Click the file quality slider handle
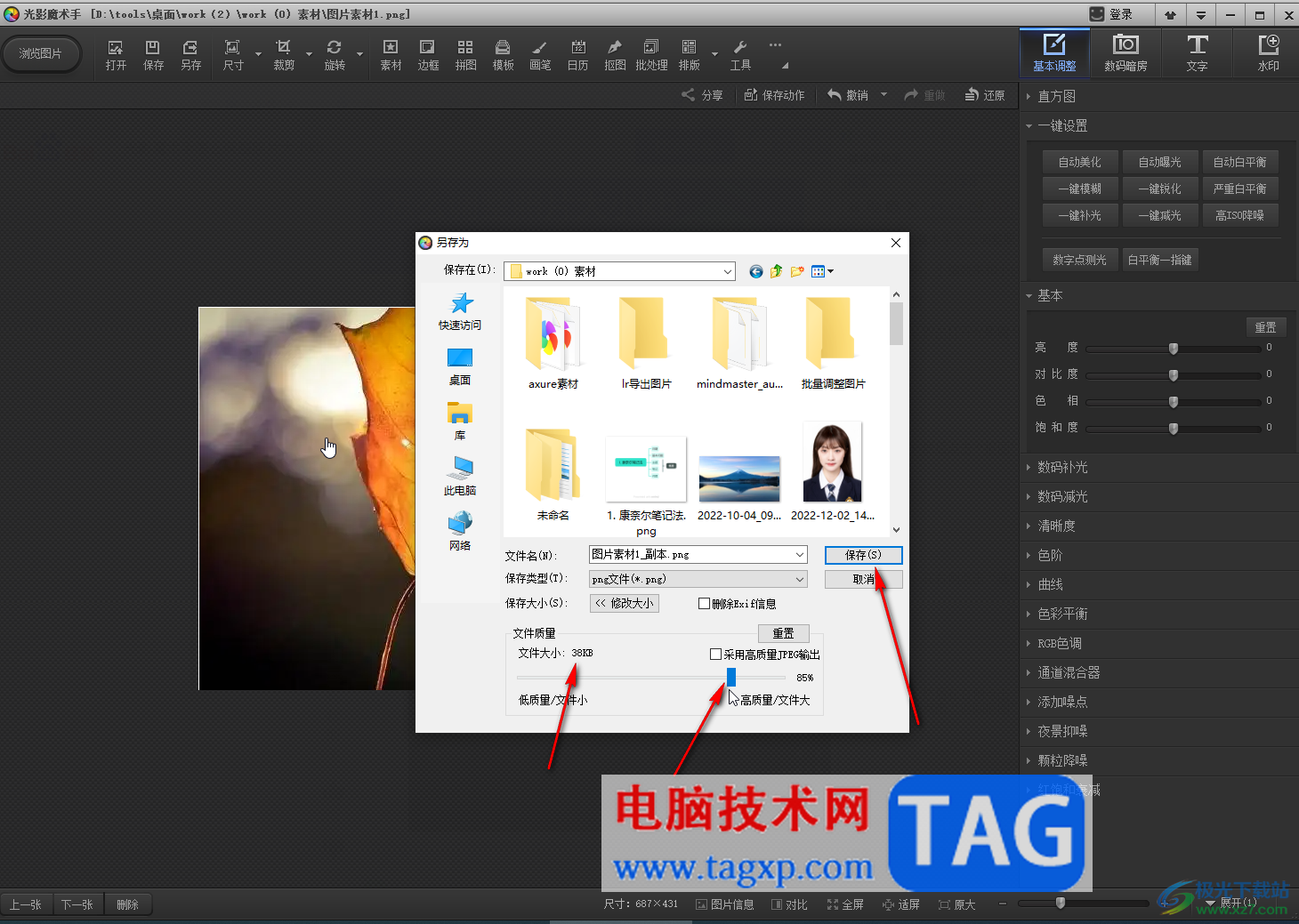Screen dimensions: 1299x924 pos(731,678)
